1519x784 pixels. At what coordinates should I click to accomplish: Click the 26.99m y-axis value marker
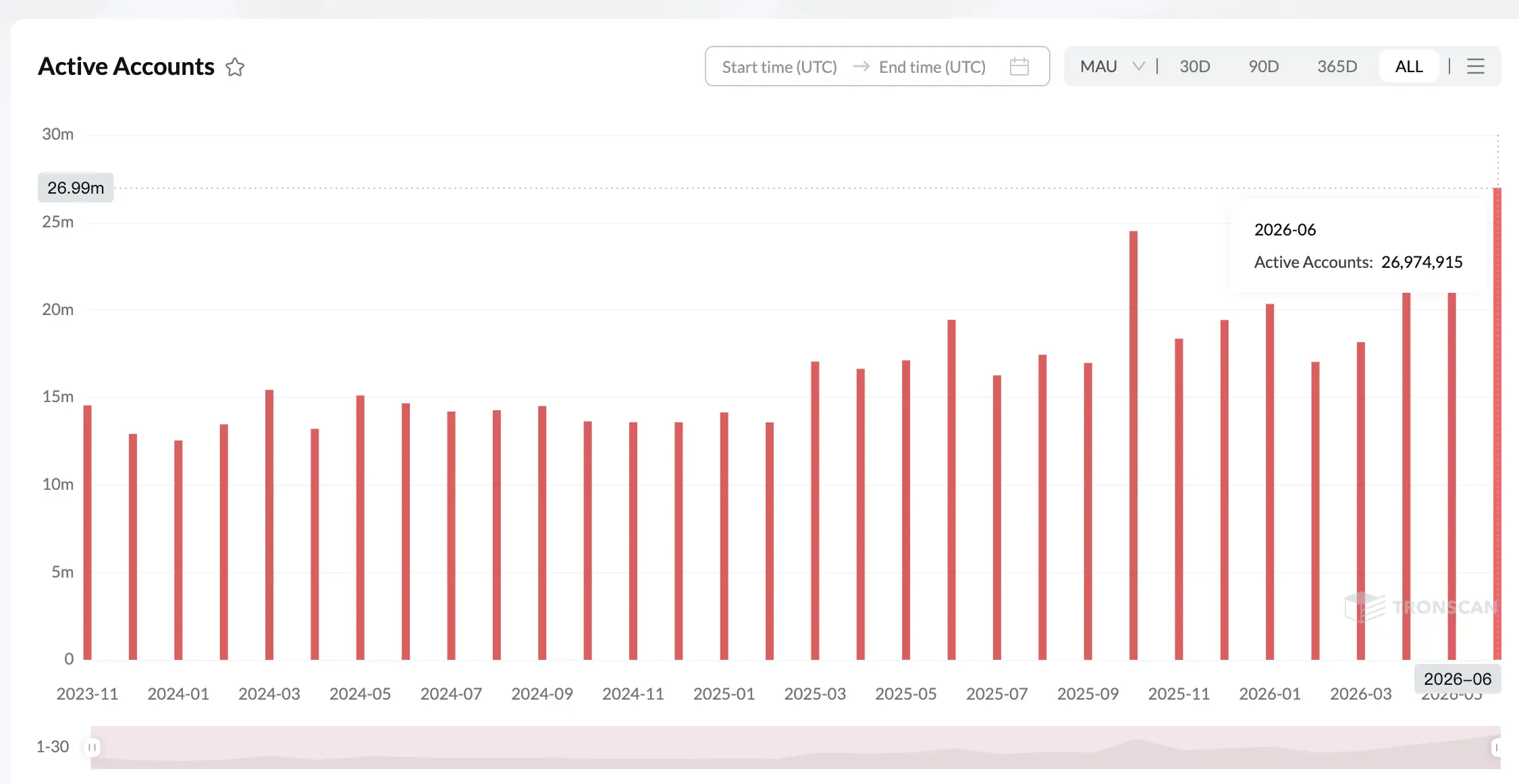click(76, 188)
